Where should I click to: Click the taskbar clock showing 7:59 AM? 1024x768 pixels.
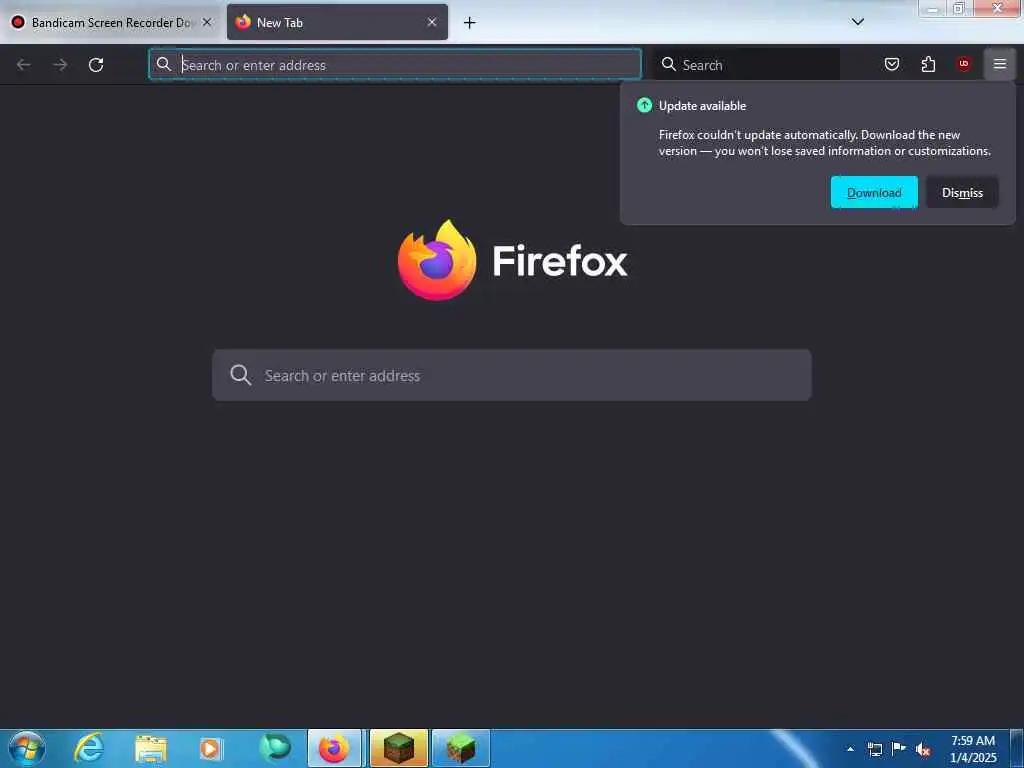[x=973, y=741]
